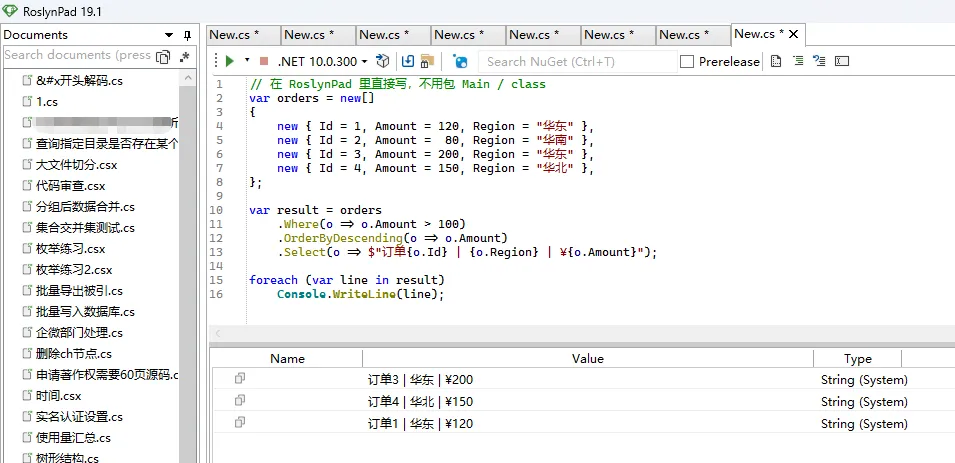
Task: Open 删除ch节点.cs document
Action: point(74,354)
